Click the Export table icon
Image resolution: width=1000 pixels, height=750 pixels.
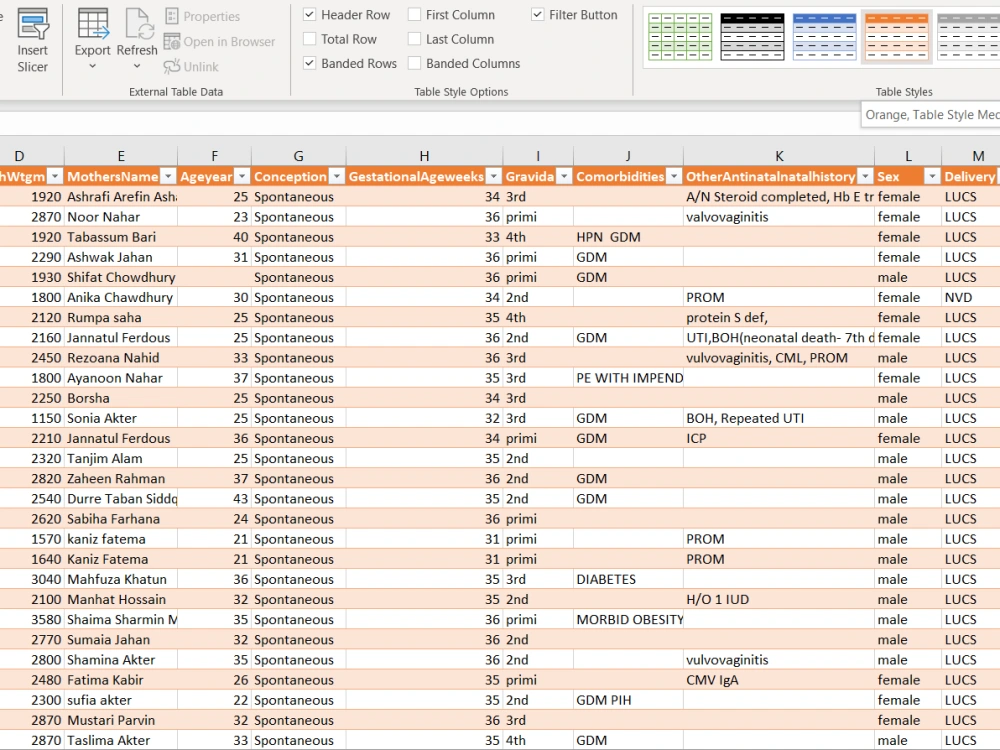pyautogui.click(x=92, y=24)
